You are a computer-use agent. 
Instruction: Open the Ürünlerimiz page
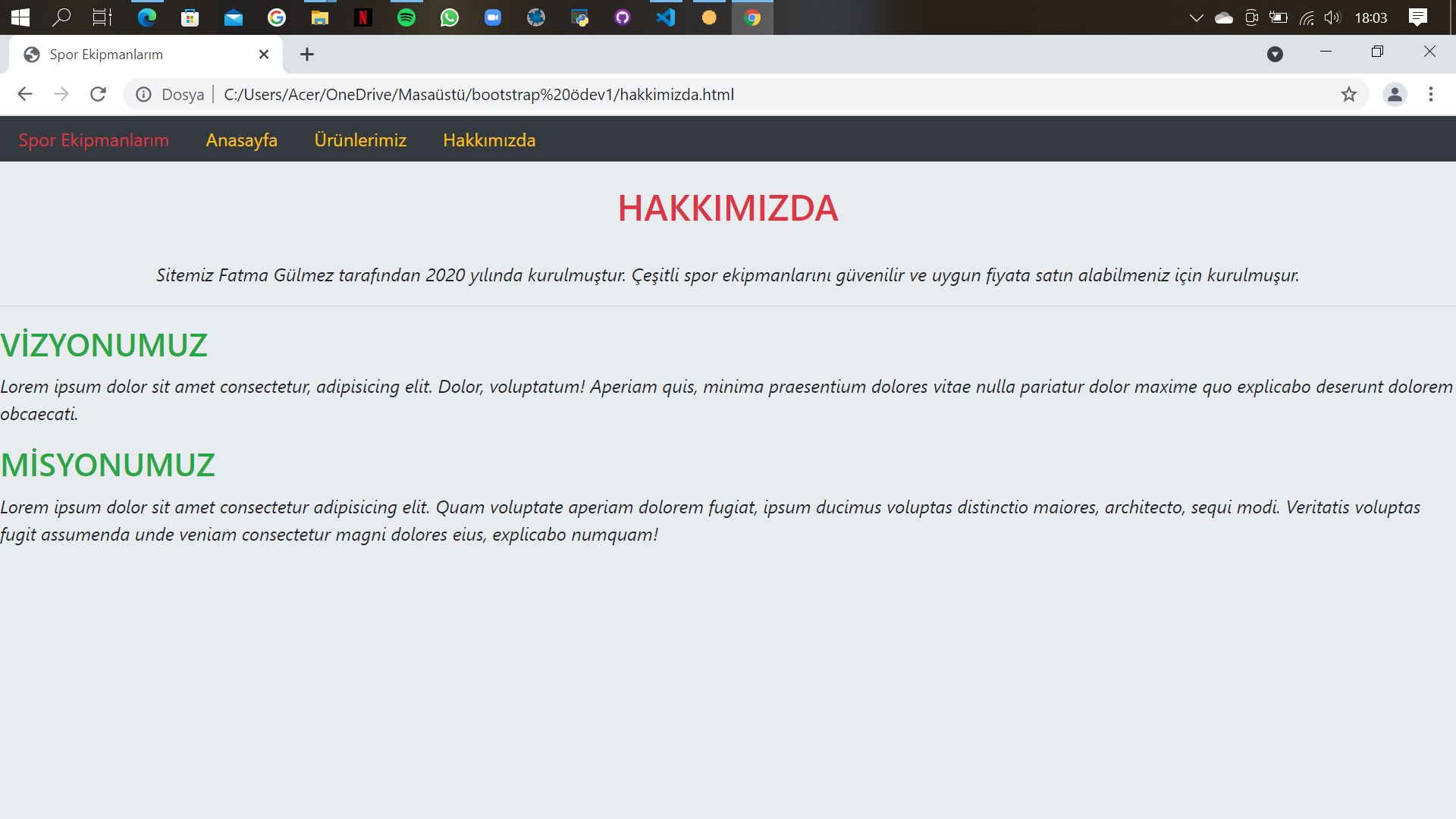[x=361, y=140]
